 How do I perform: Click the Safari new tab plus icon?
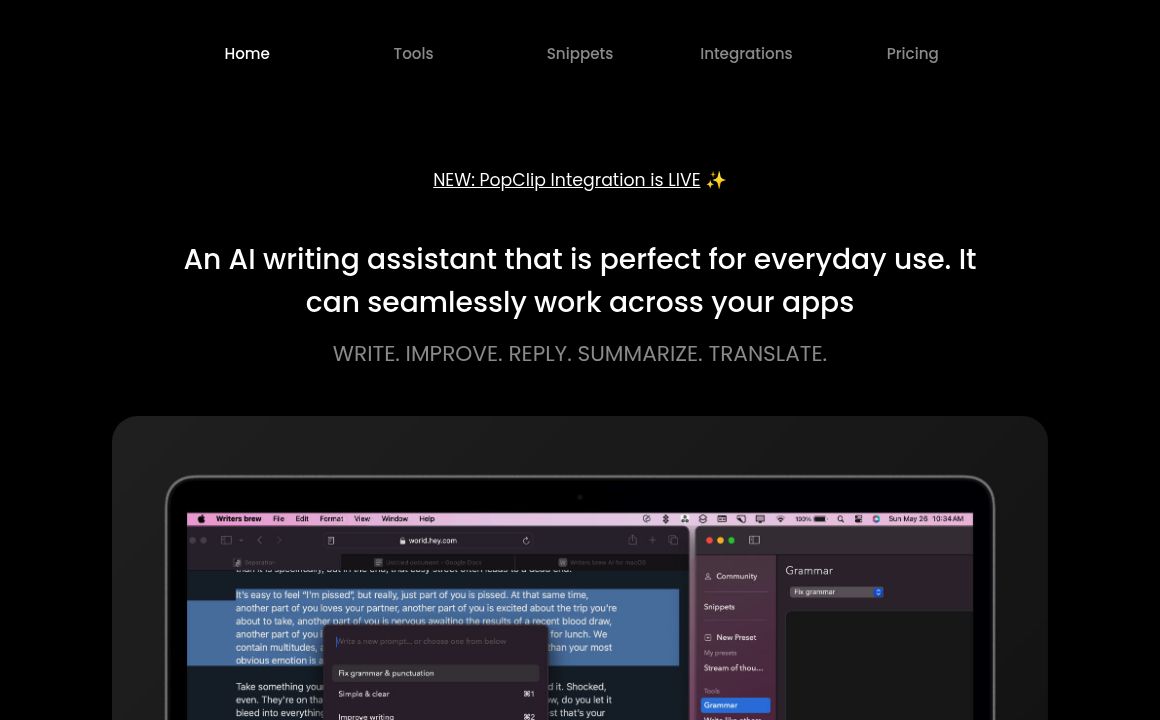[x=653, y=540]
